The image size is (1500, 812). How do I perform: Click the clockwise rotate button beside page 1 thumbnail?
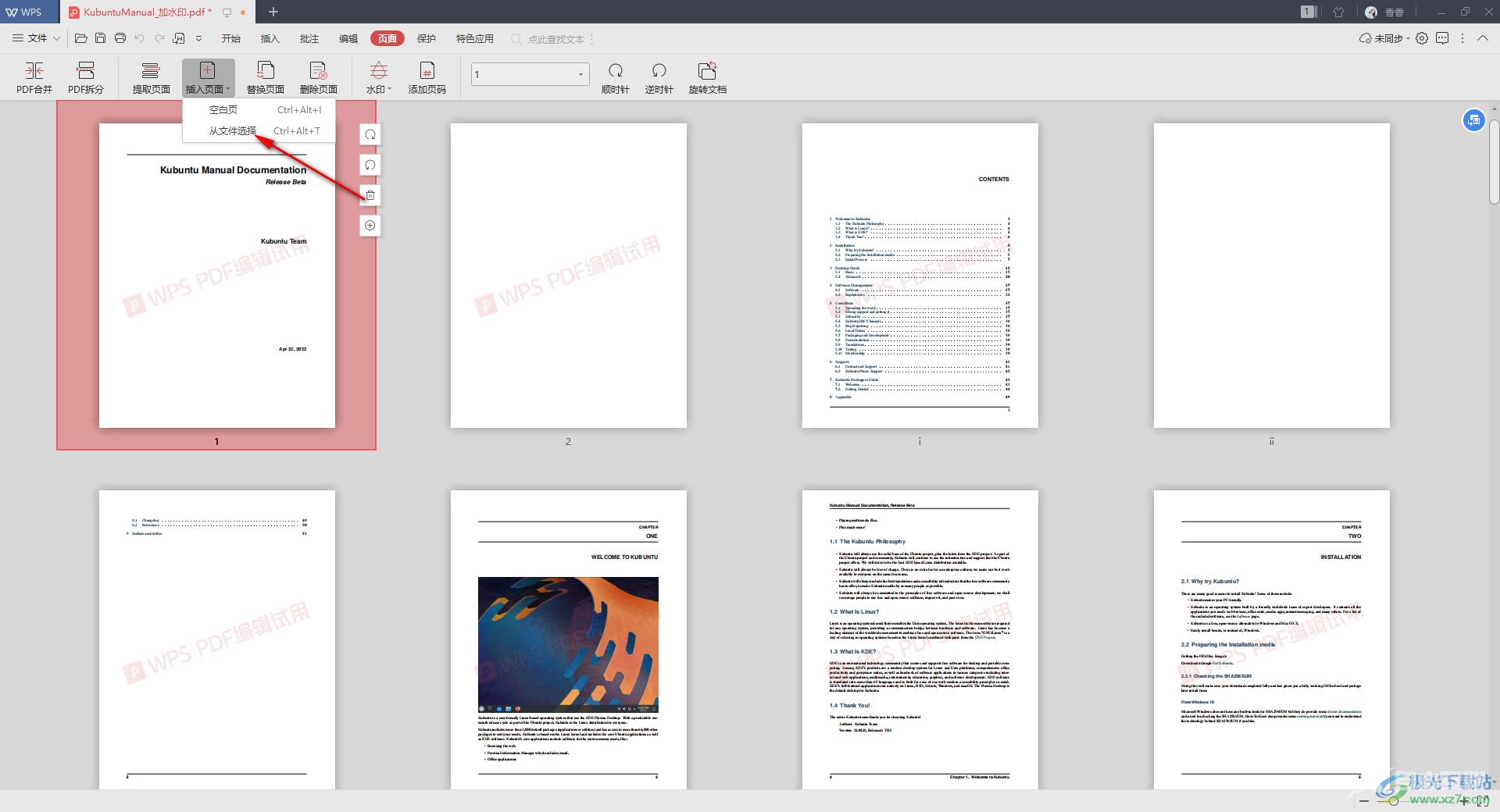click(370, 134)
